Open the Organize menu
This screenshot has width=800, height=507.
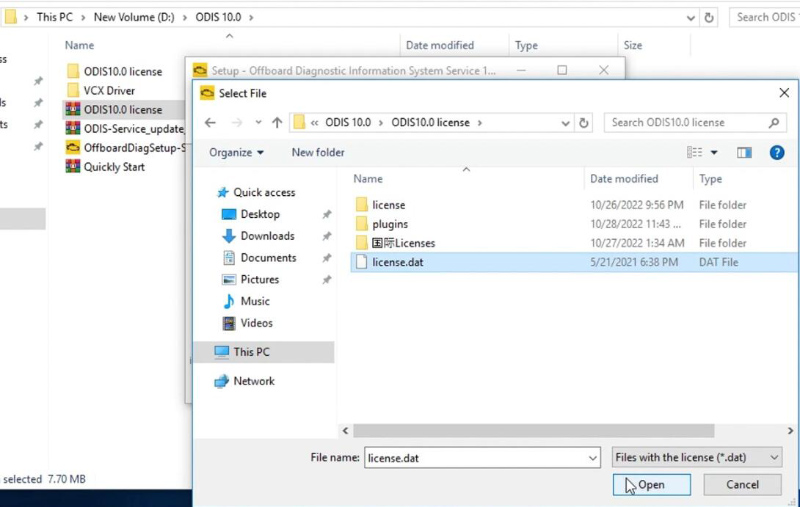pyautogui.click(x=236, y=153)
